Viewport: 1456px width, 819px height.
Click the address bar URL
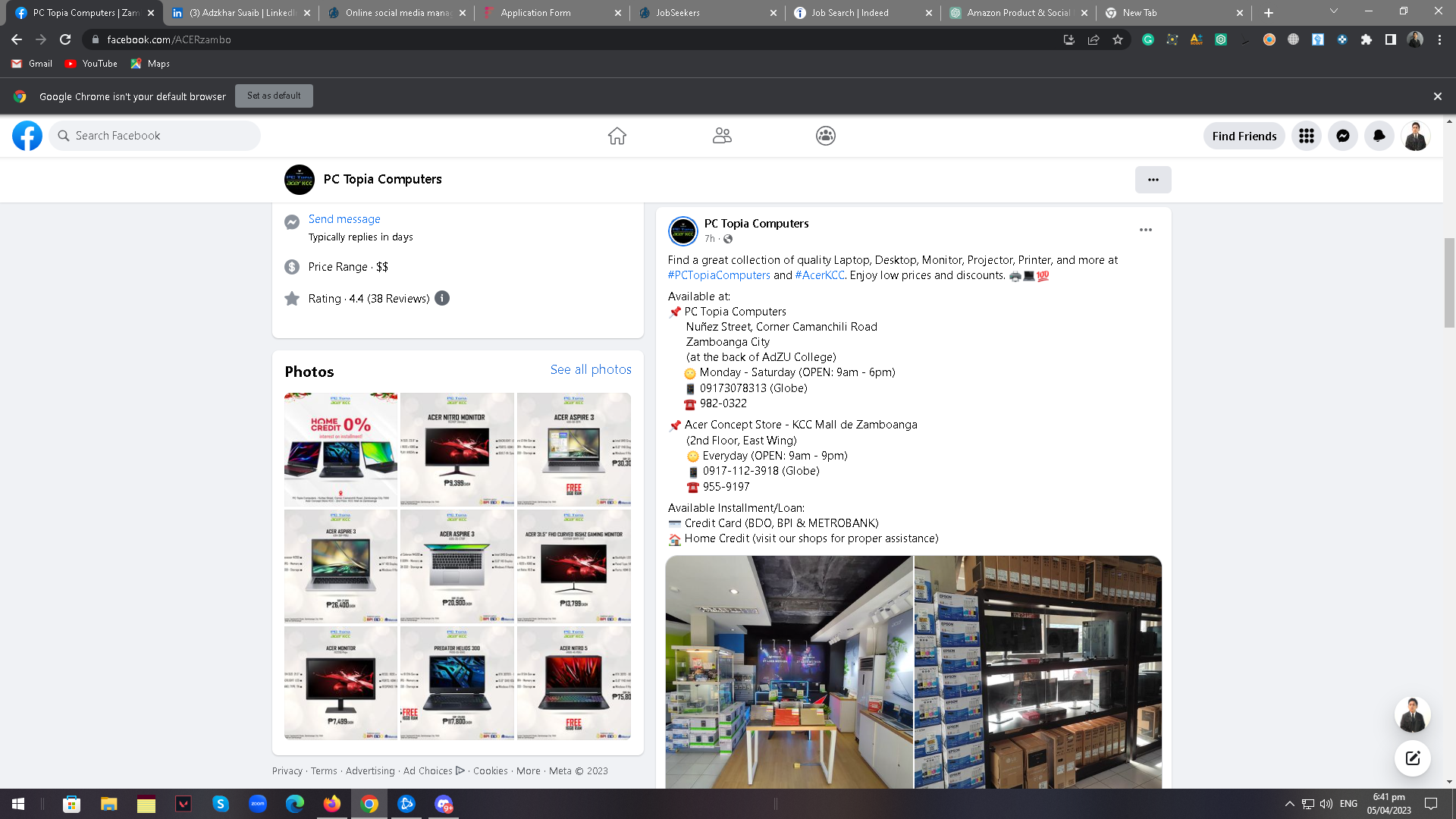[168, 39]
